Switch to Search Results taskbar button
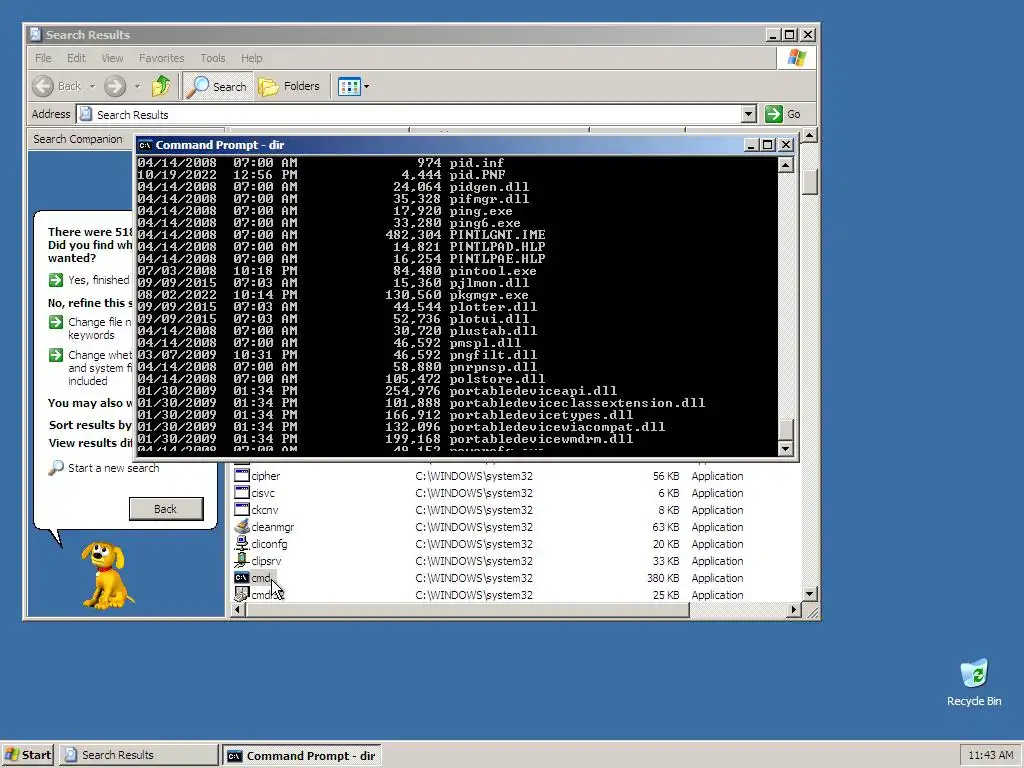The width and height of the screenshot is (1024, 768). point(138,755)
